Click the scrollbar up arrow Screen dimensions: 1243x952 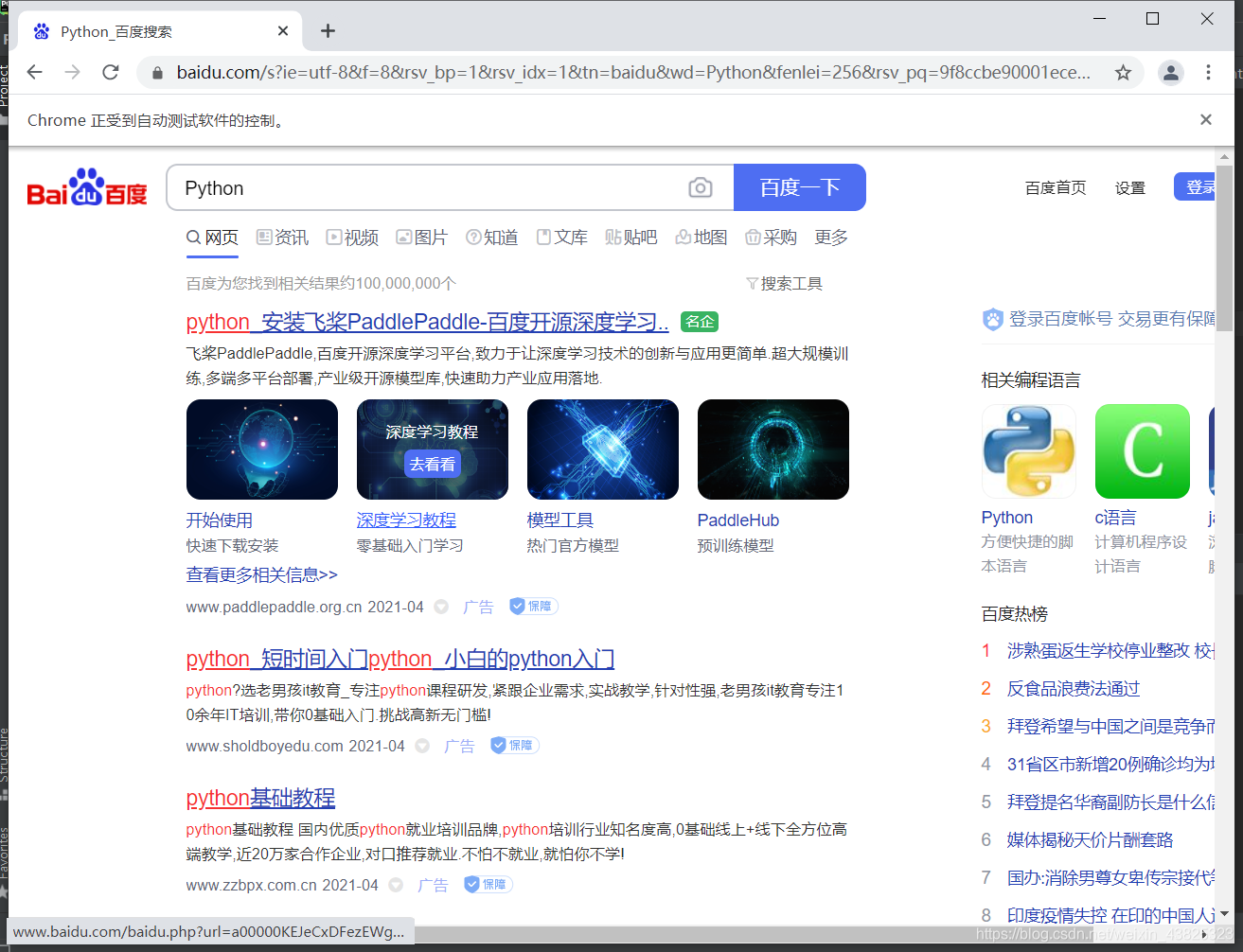[x=1224, y=156]
